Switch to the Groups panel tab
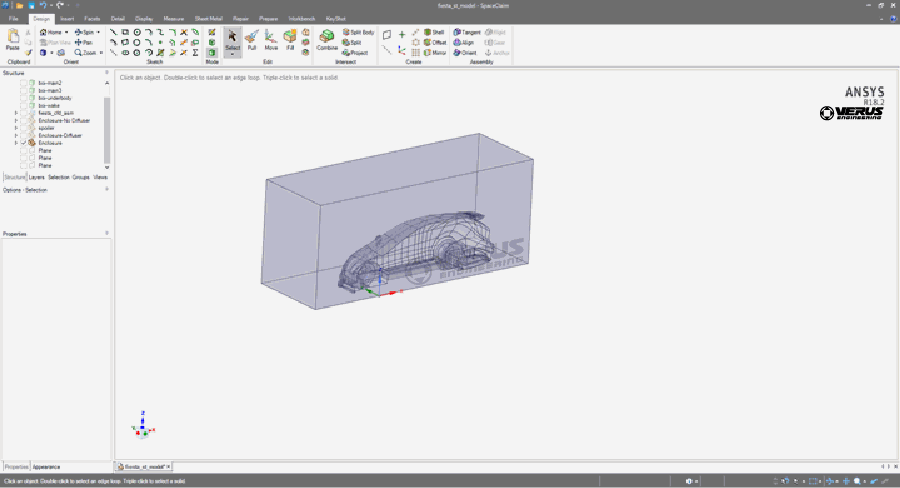 pyautogui.click(x=80, y=177)
